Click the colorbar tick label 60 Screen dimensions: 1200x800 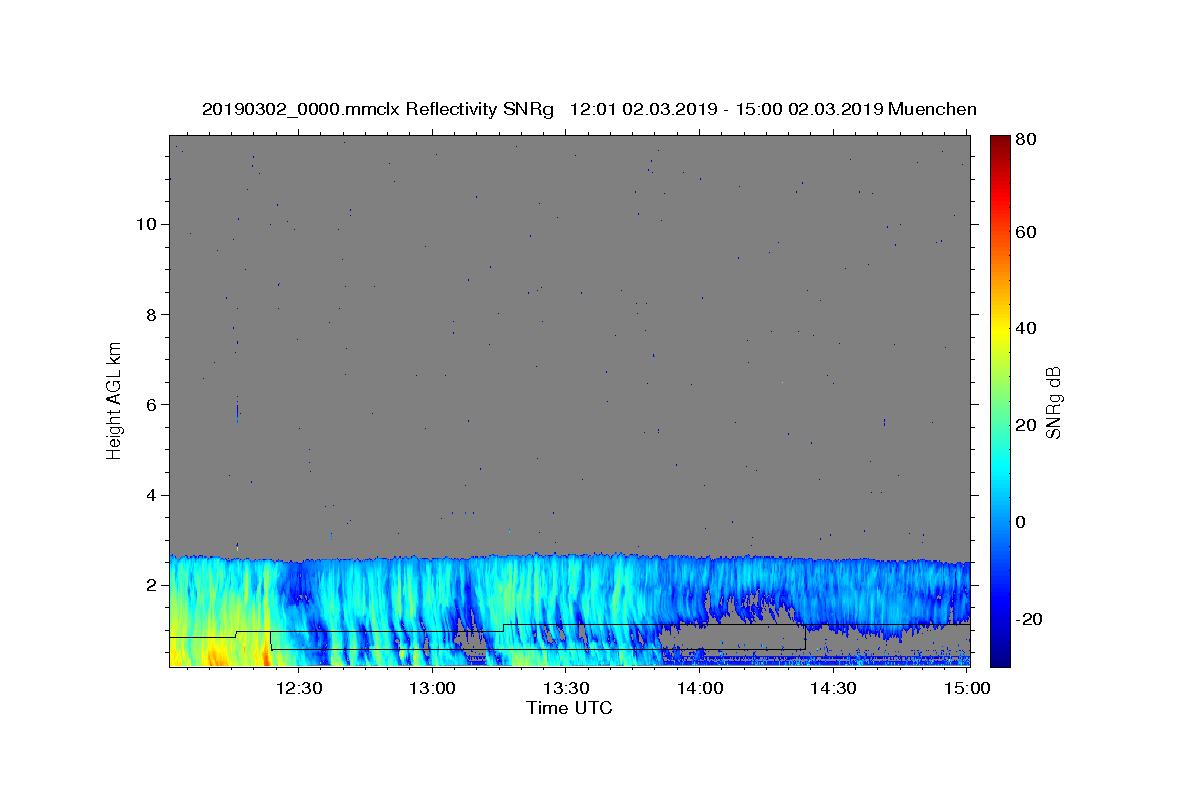(x=1027, y=232)
